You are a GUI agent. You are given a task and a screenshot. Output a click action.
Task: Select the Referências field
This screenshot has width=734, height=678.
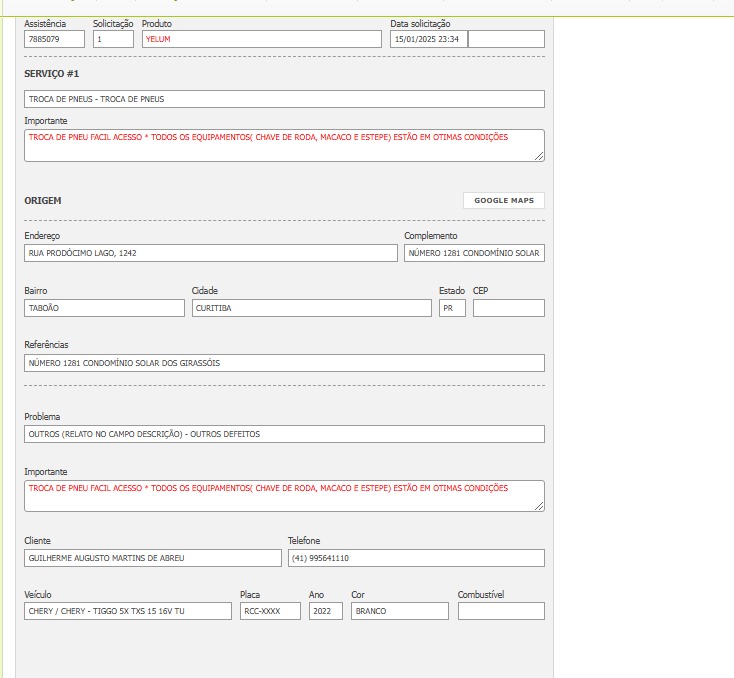[284, 363]
